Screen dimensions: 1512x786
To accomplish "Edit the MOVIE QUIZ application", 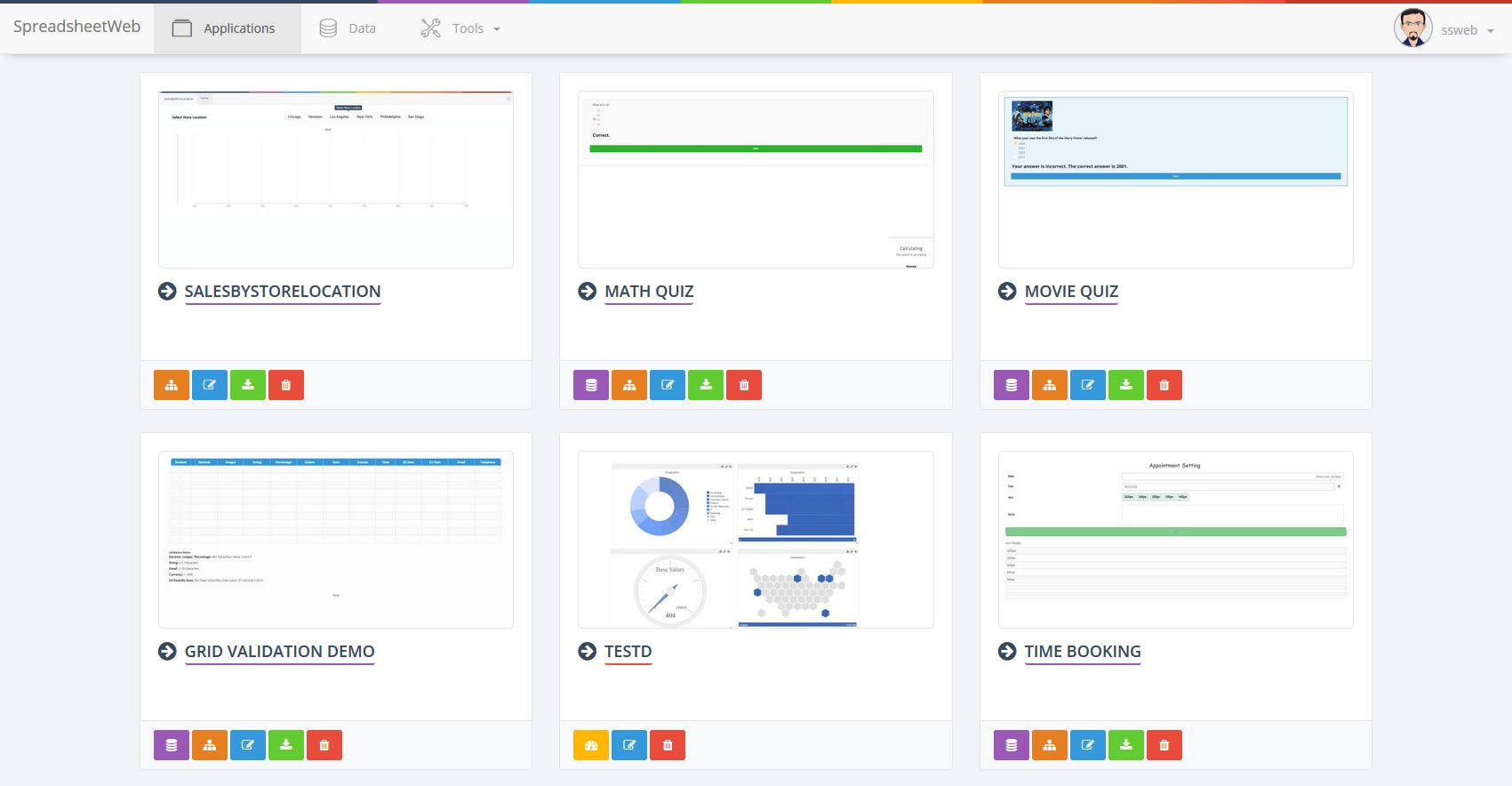I will tap(1088, 385).
